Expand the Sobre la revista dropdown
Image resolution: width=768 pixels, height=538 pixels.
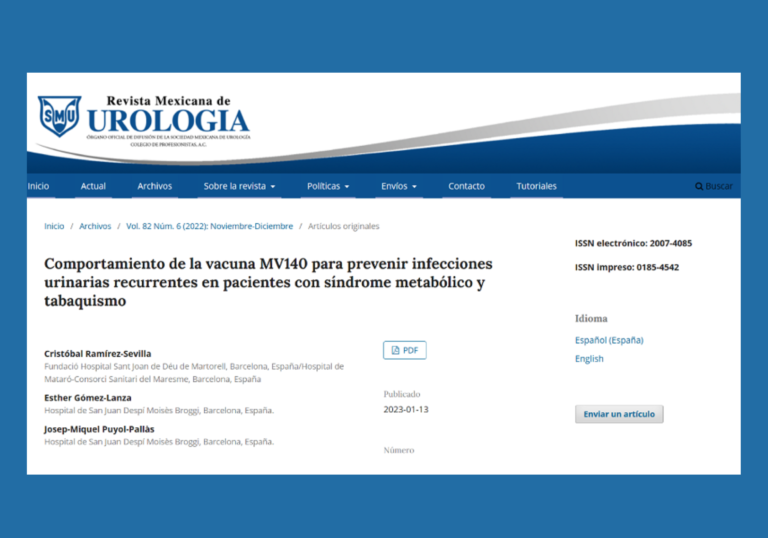(239, 186)
